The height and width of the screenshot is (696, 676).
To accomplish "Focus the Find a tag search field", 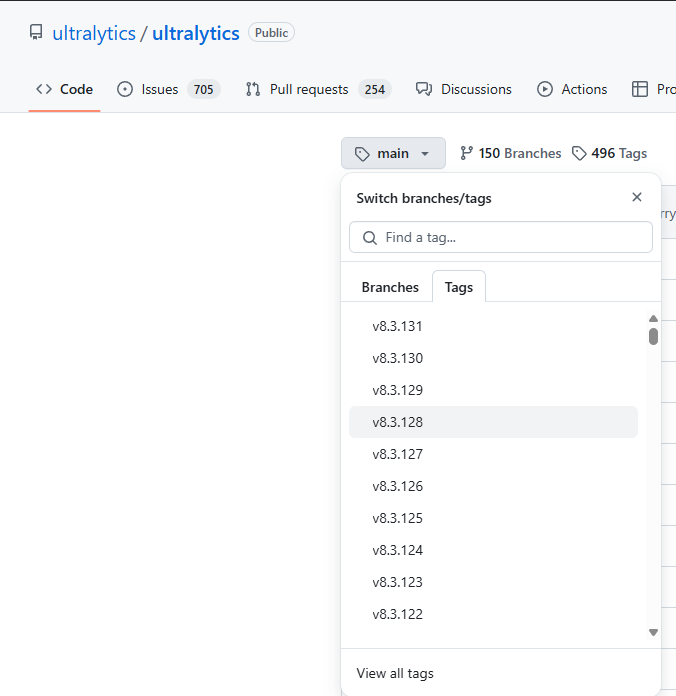I will click(x=510, y=237).
